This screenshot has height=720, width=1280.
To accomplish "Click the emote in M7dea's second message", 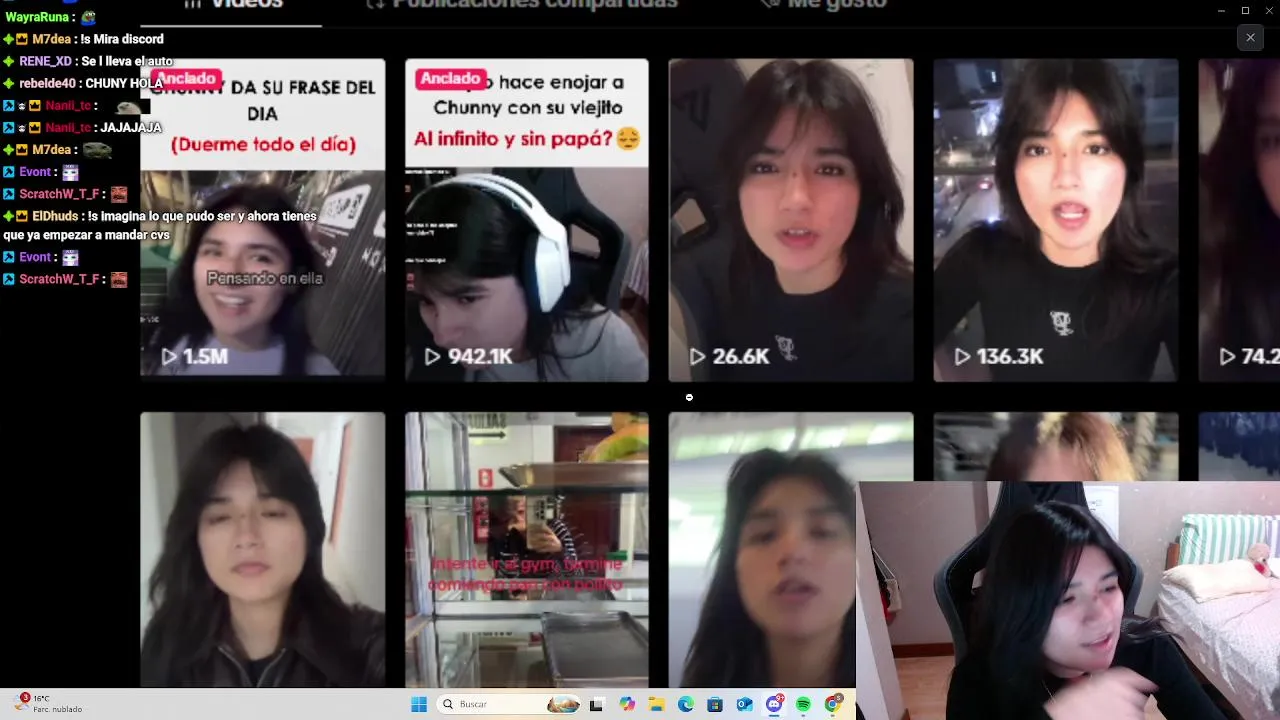I will 97,150.
